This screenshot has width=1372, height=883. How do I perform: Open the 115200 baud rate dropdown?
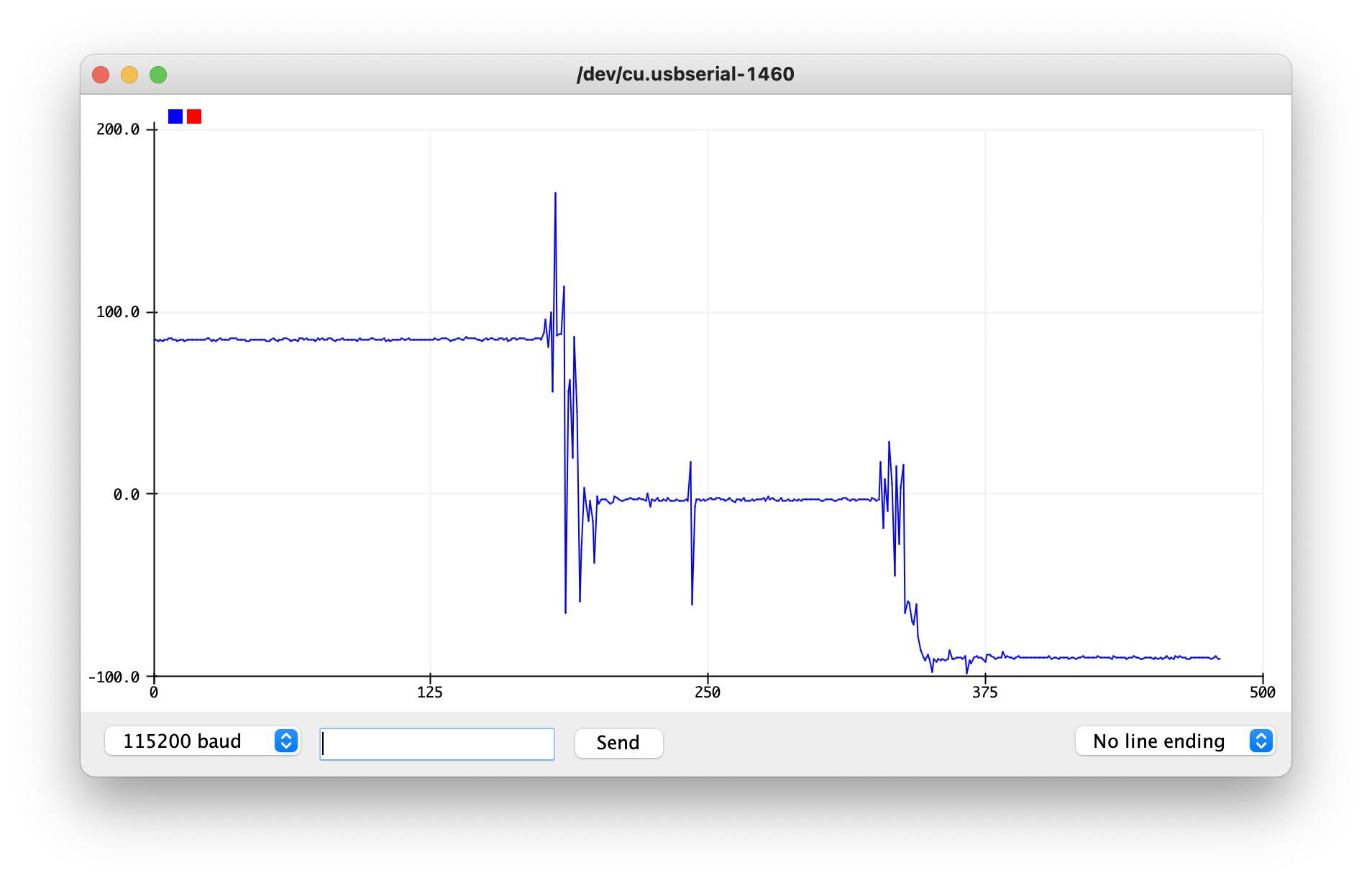point(202,741)
